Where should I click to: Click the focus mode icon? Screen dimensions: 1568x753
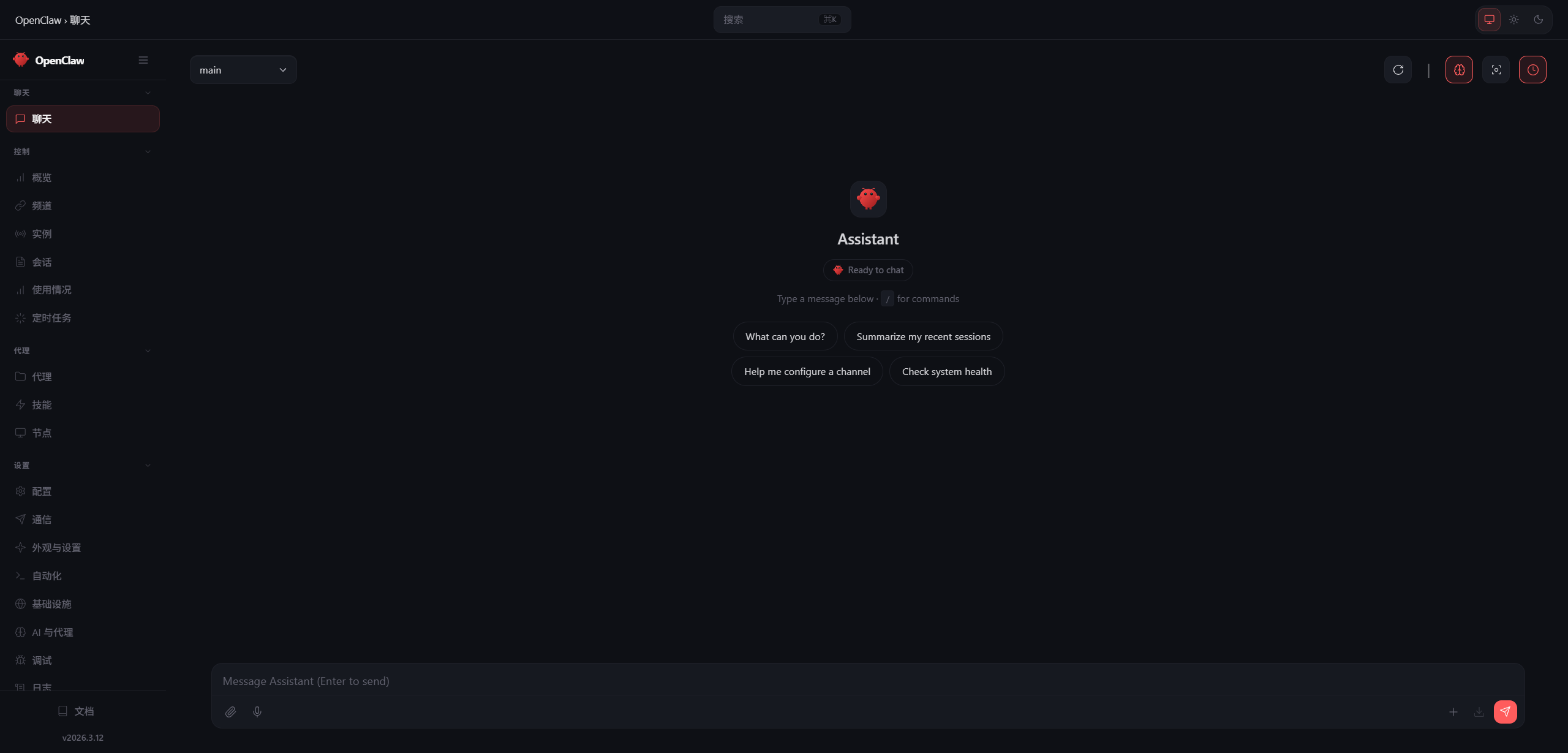pyautogui.click(x=1496, y=70)
